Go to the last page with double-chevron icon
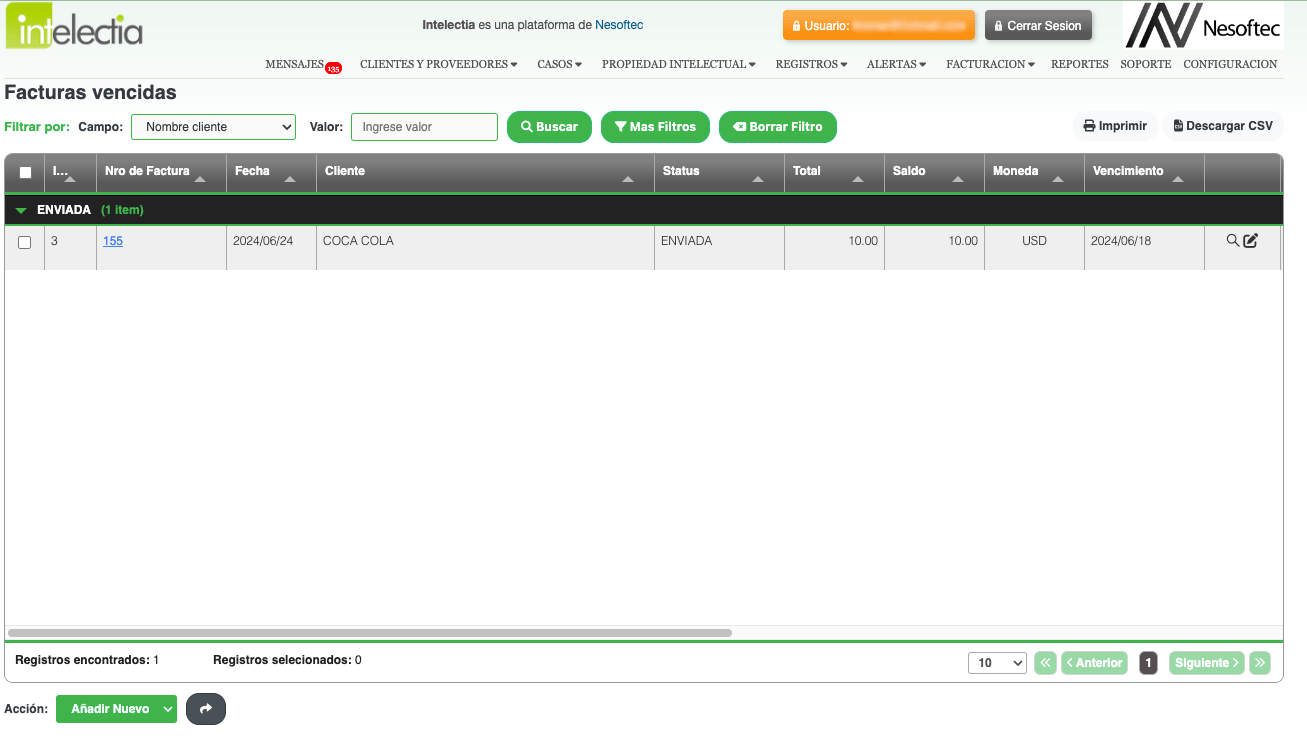This screenshot has height=745, width=1307. click(x=1259, y=663)
